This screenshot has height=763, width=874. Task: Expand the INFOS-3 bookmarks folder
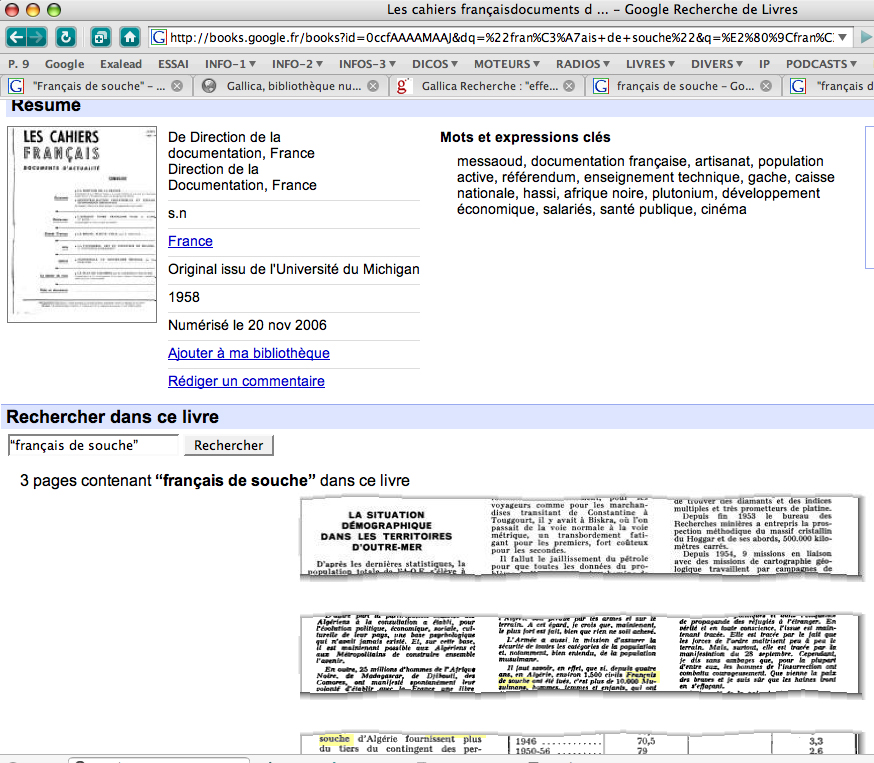(x=367, y=64)
